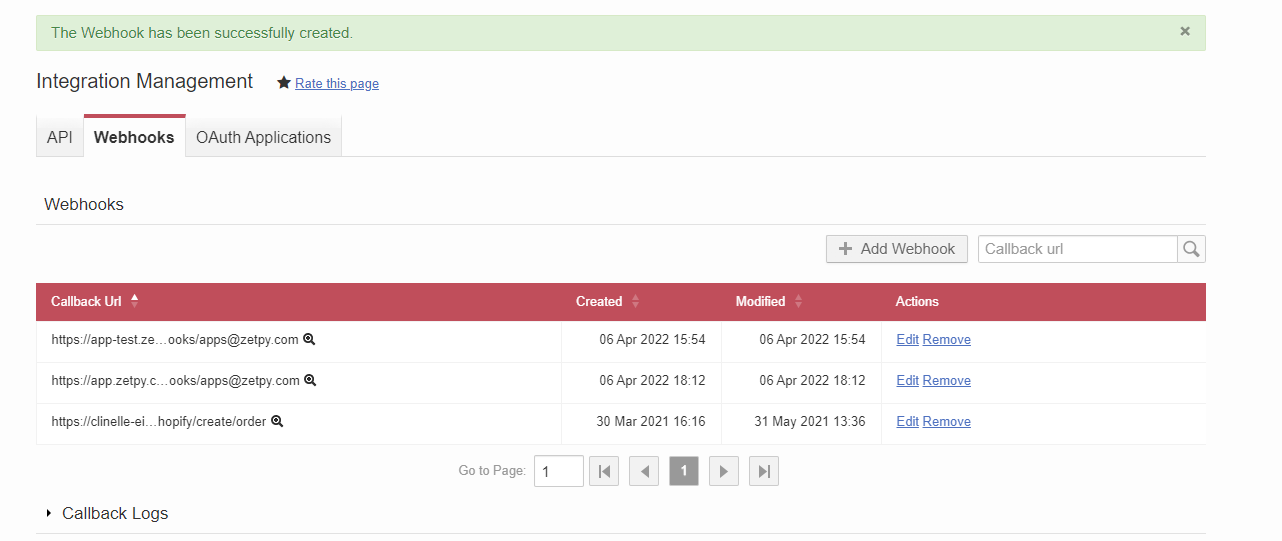Go to the last page
This screenshot has height=541, width=1282.
point(764,471)
